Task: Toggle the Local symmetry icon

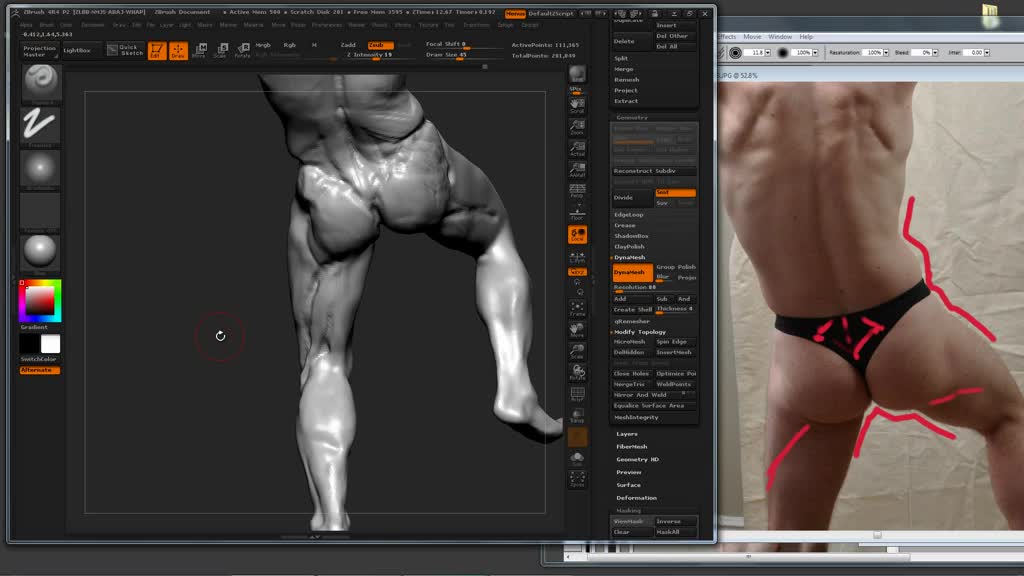Action: click(577, 235)
